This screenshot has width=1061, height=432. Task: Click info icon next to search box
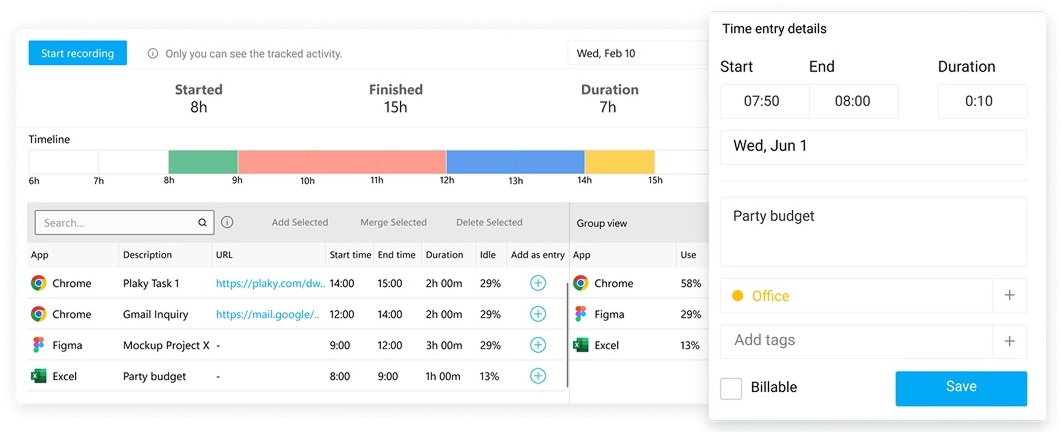[x=227, y=222]
